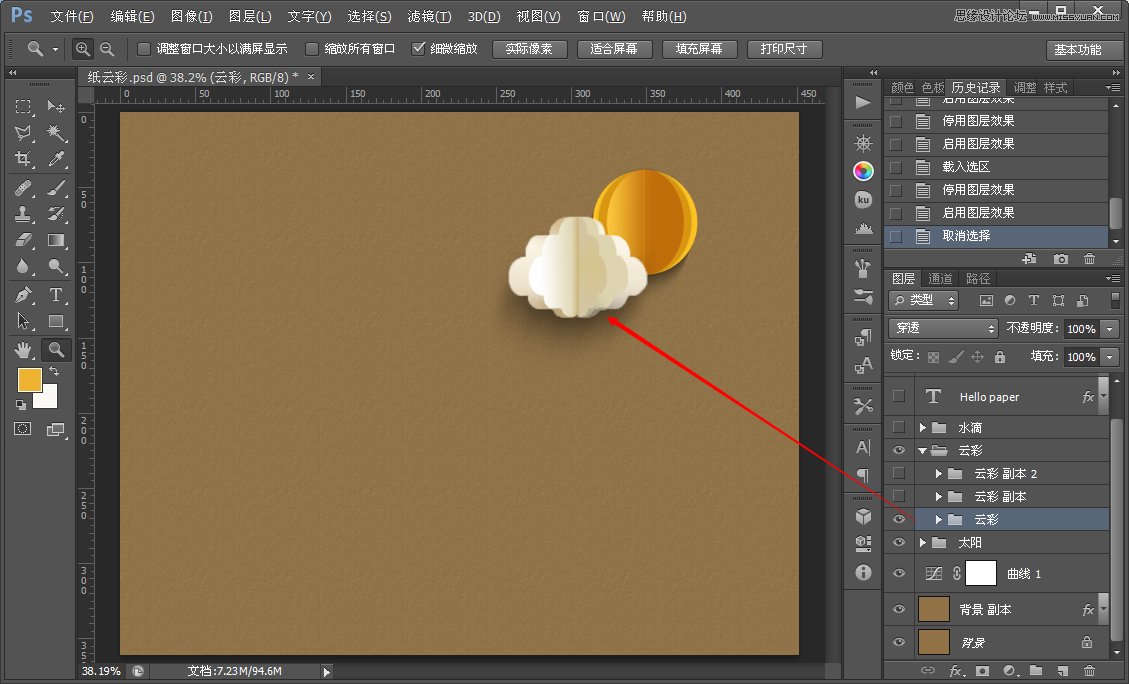1129x684 pixels.
Task: Select the Rectangle shape tool
Action: (x=56, y=321)
